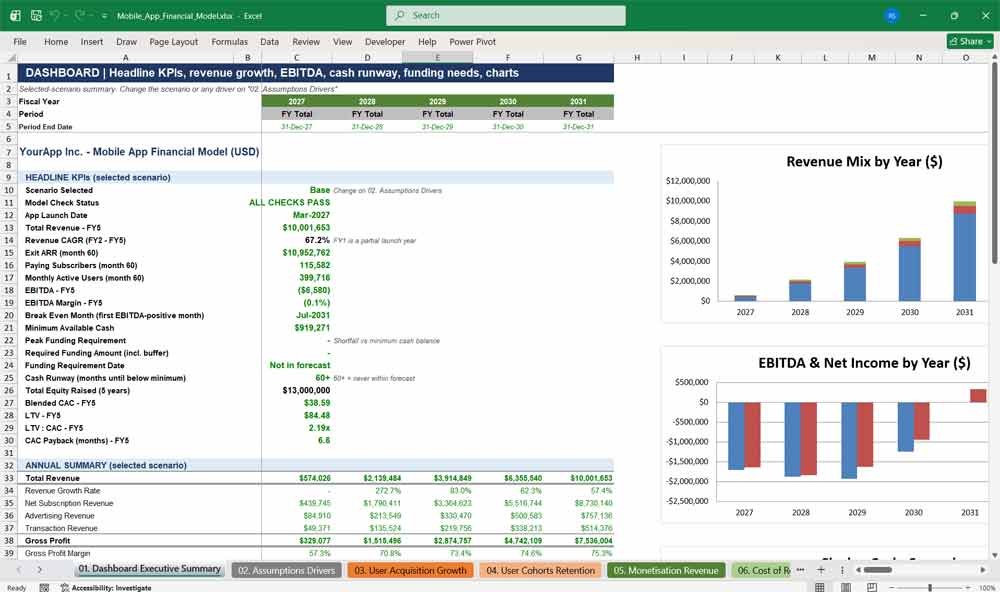The image size is (1000, 592).
Task: Click the Undo arrow icon
Action: point(55,15)
